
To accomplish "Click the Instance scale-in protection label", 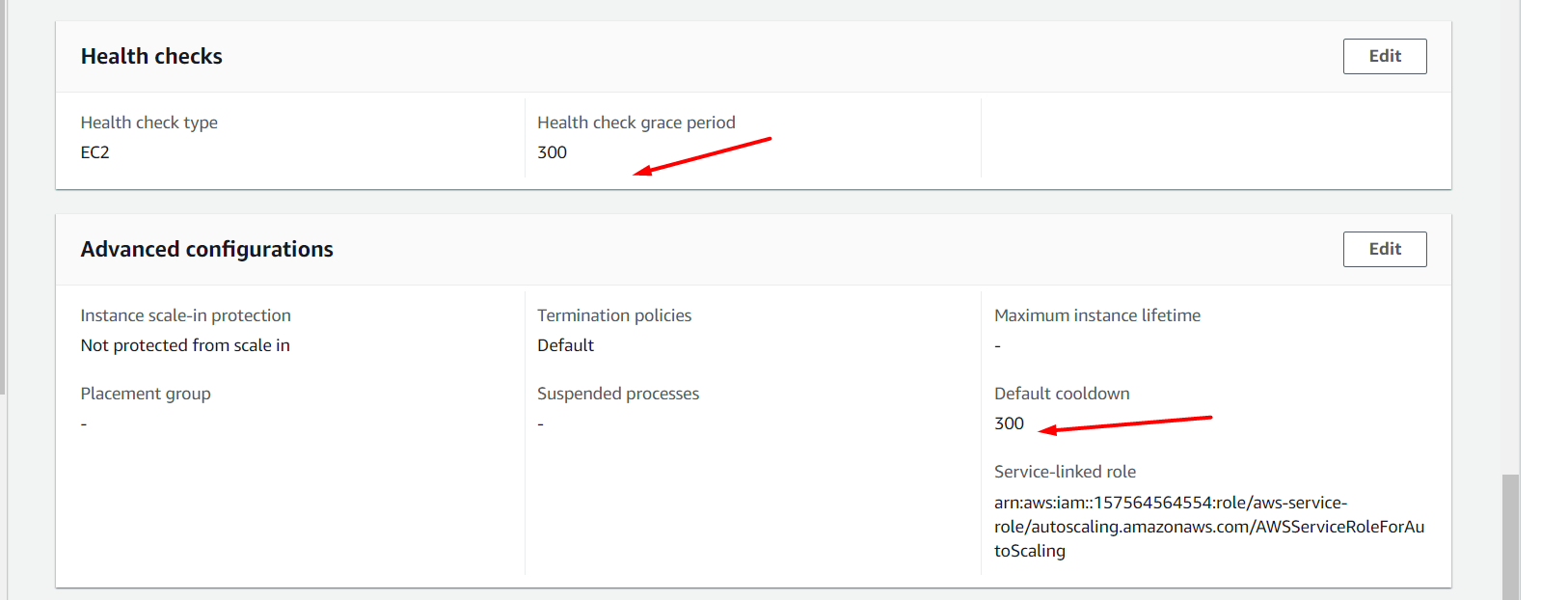I will tap(185, 314).
